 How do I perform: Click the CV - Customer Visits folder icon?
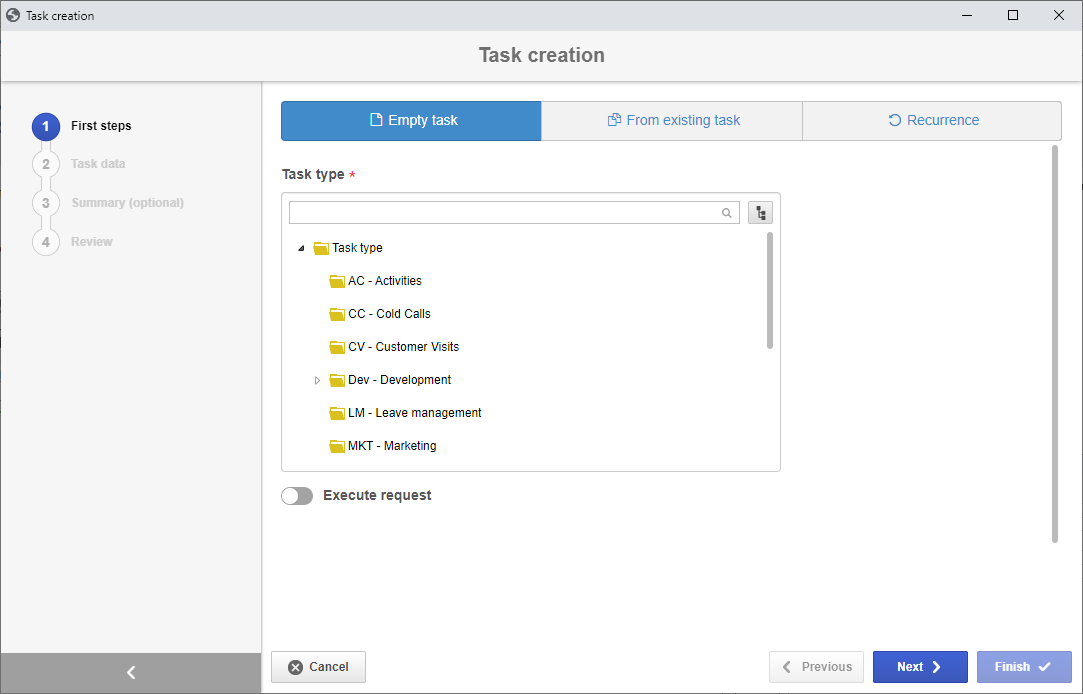click(337, 347)
